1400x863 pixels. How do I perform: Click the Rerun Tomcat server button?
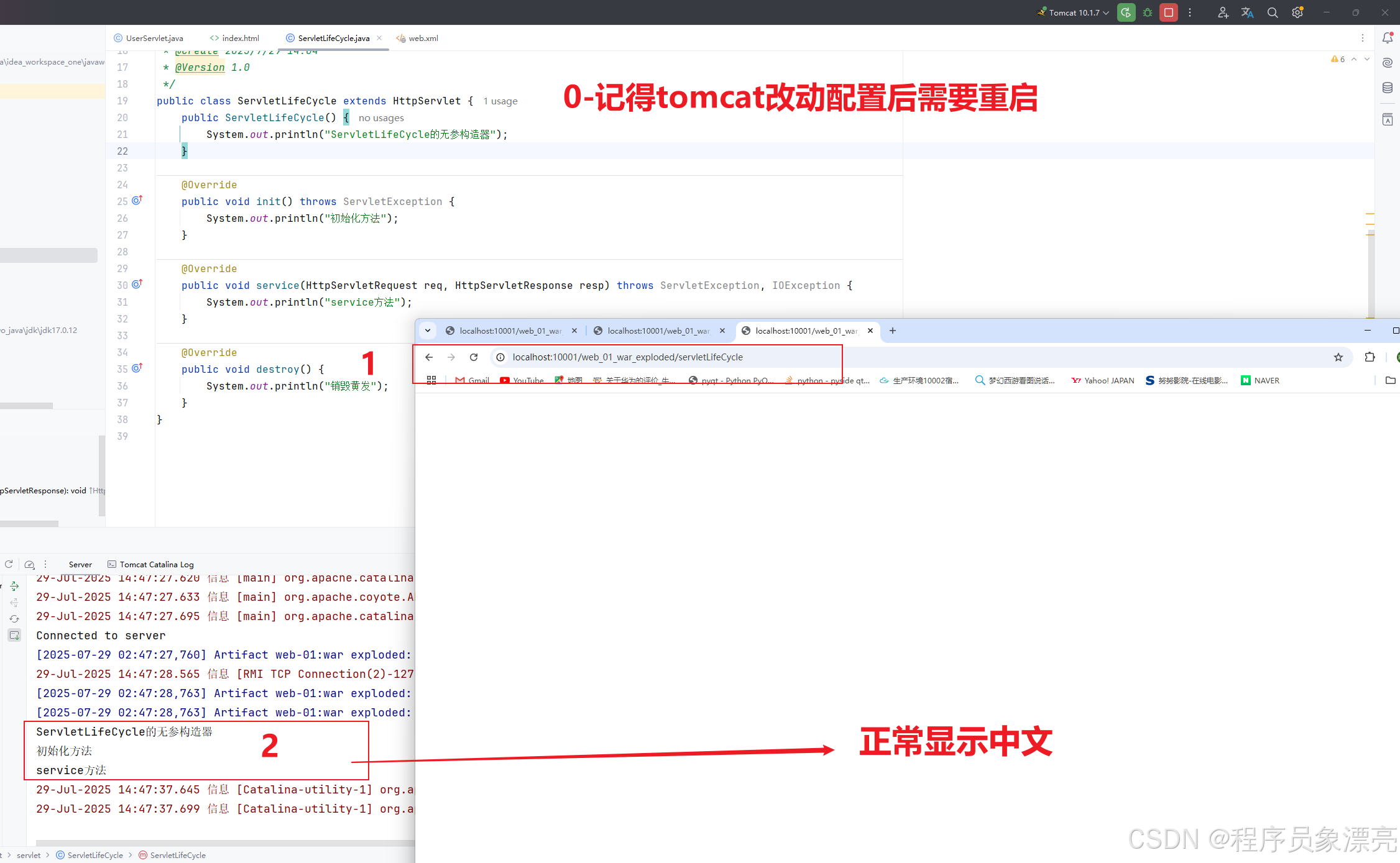(1126, 12)
